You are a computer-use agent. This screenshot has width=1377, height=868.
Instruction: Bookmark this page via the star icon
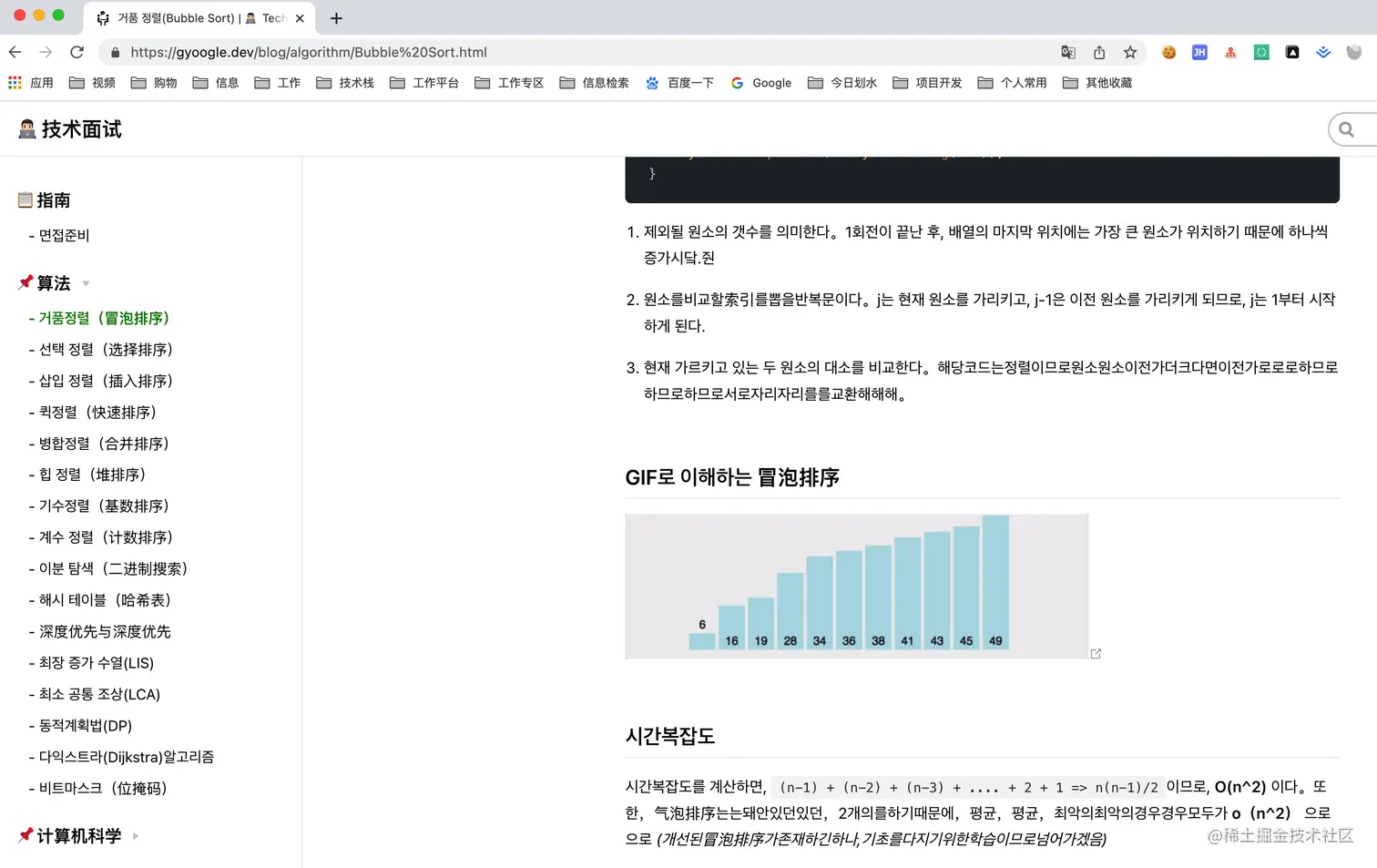coord(1128,52)
